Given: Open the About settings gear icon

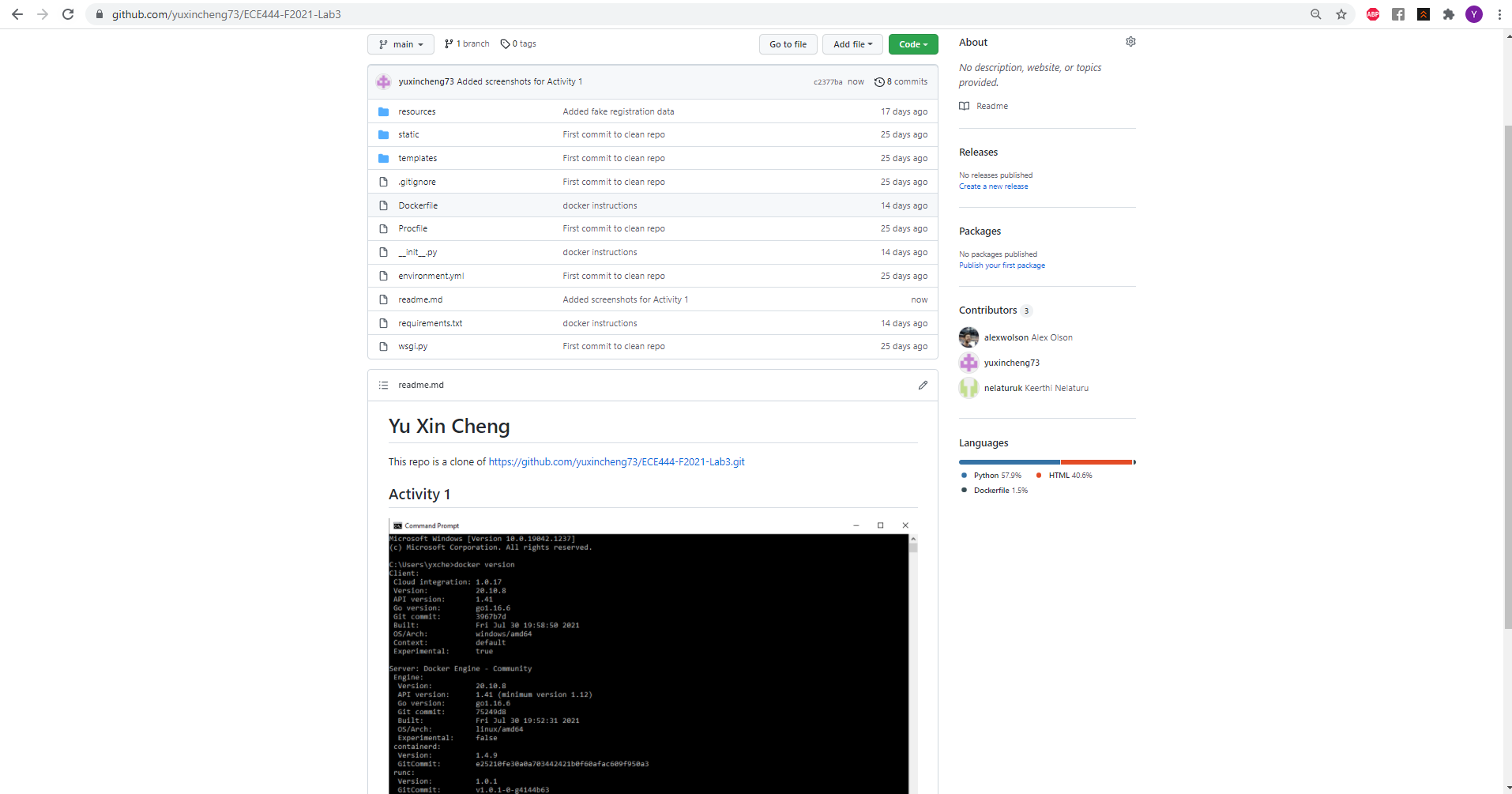Looking at the screenshot, I should click(x=1130, y=41).
